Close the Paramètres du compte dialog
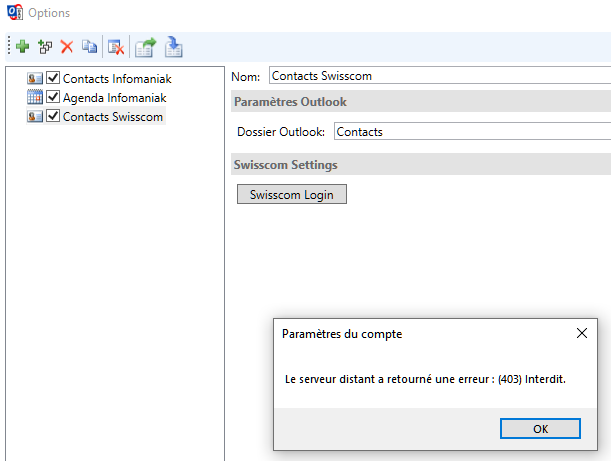Viewport: 611px width, 461px height. (582, 334)
